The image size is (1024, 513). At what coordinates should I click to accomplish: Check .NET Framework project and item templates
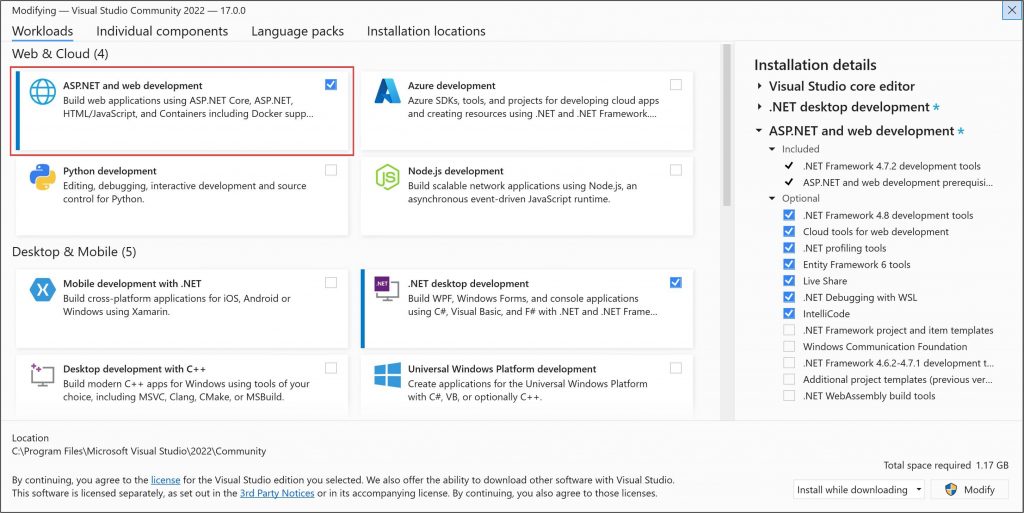click(x=789, y=330)
